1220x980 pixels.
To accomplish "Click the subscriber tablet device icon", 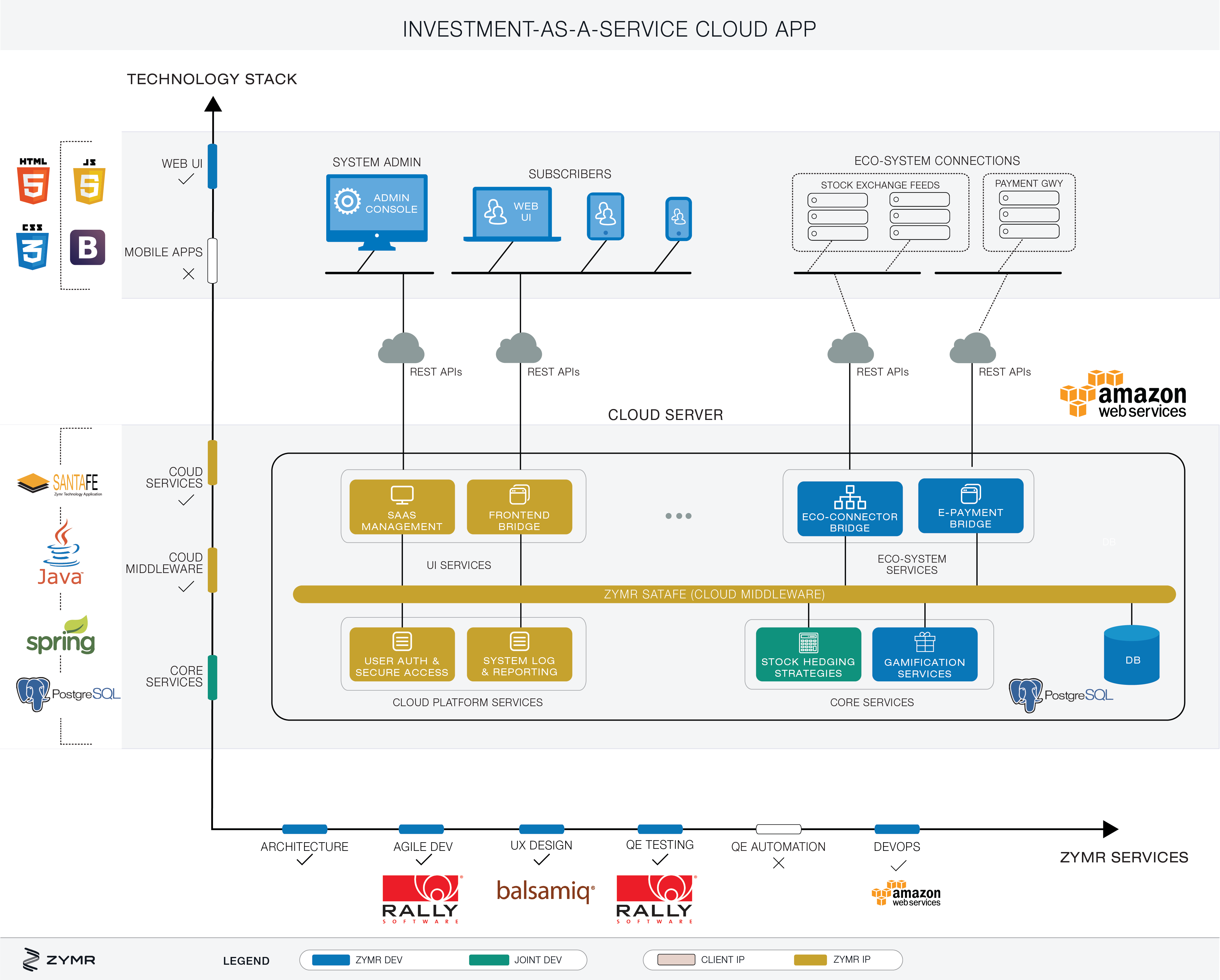I will 606,217.
